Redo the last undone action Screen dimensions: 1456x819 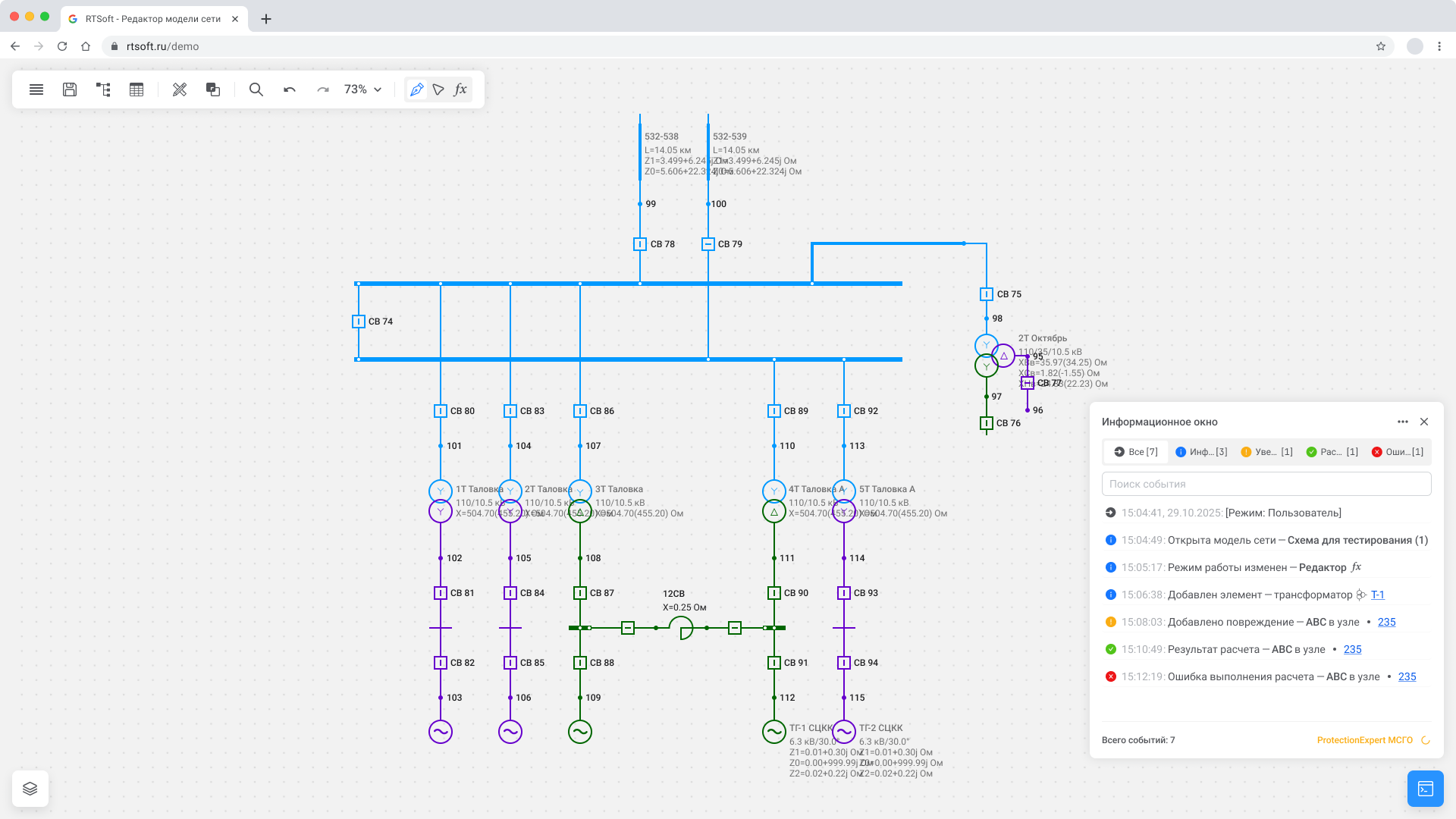point(323,89)
